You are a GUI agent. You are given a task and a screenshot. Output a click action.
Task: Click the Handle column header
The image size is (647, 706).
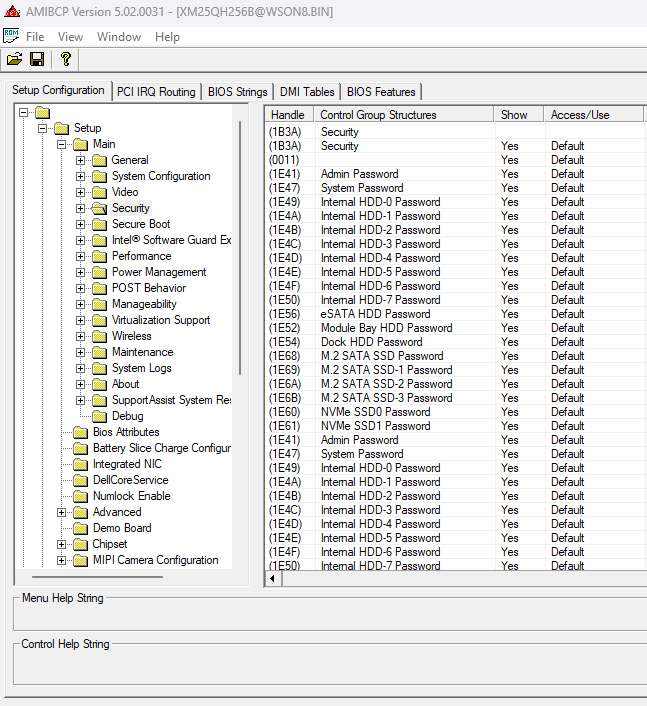pyautogui.click(x=288, y=115)
